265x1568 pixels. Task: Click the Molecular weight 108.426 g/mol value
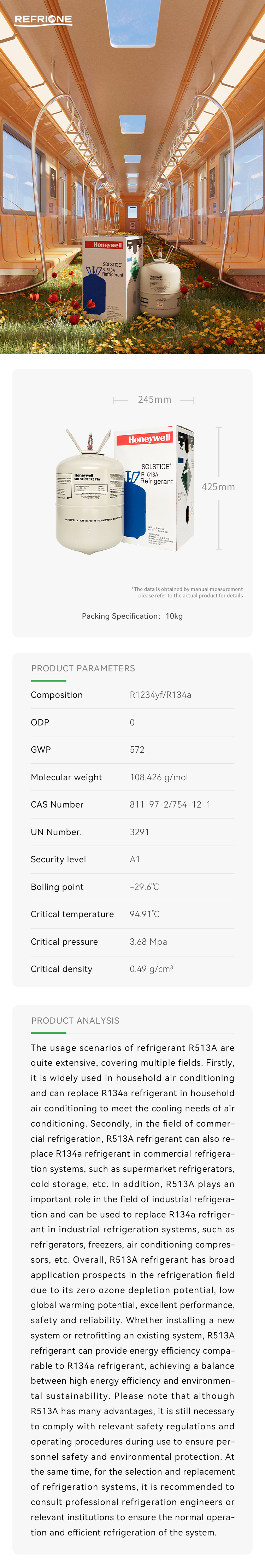point(159,777)
